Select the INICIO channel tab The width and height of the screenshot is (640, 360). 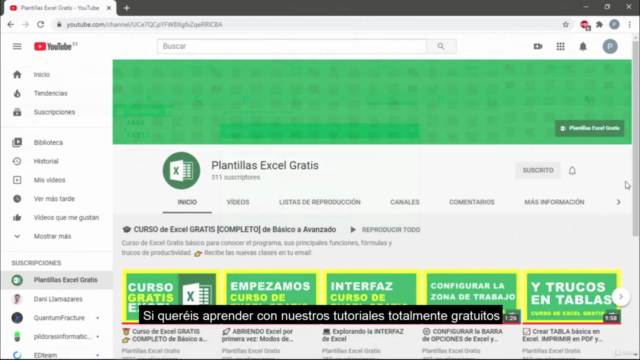[x=187, y=202]
